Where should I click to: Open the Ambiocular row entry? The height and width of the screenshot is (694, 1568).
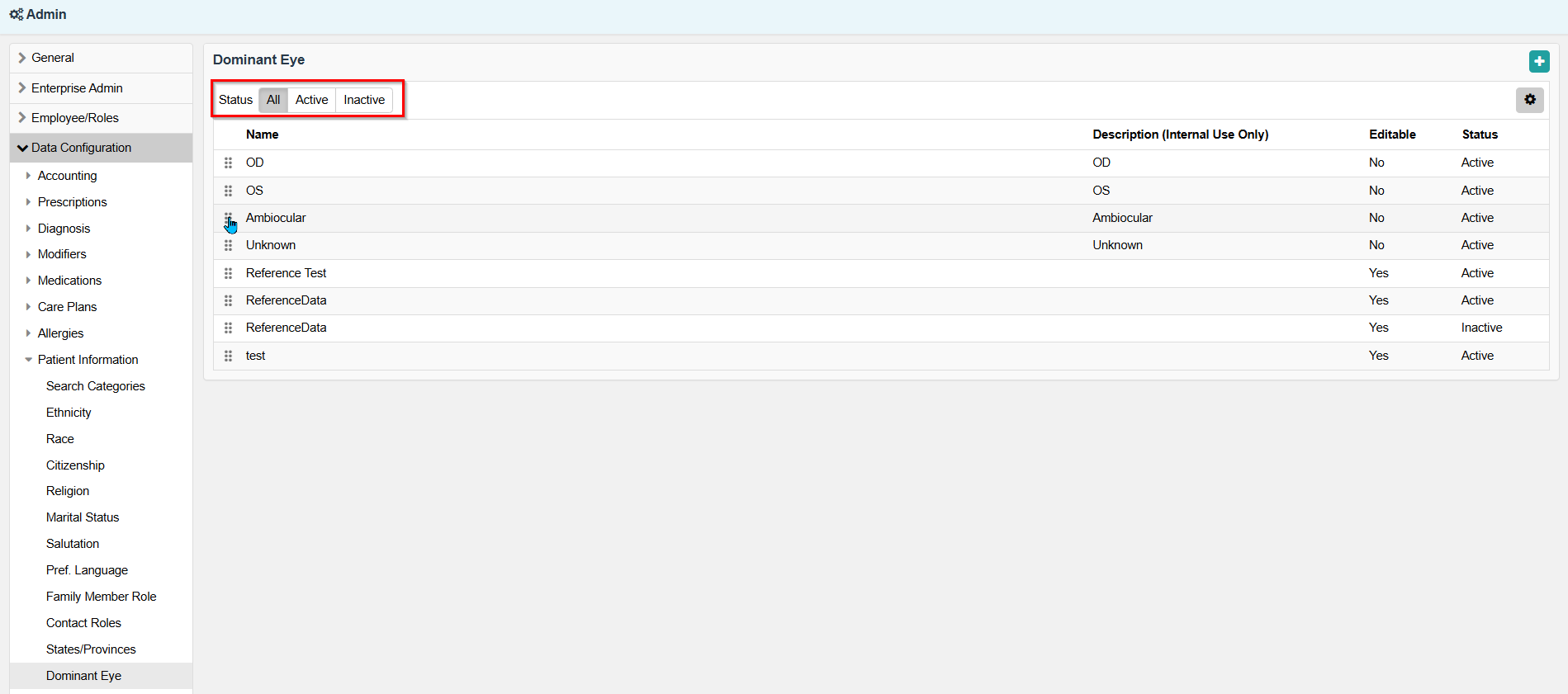pyautogui.click(x=276, y=218)
